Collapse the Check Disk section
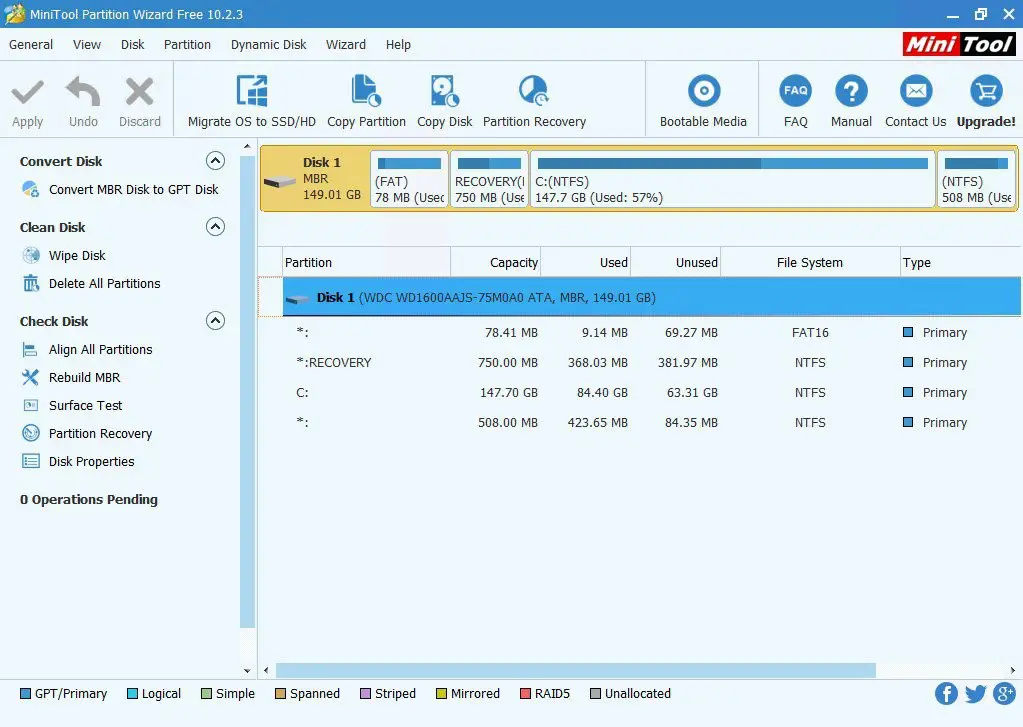 pos(215,321)
